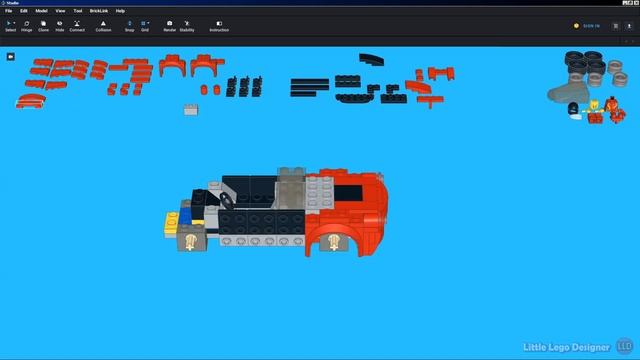The width and height of the screenshot is (640, 360).
Task: Open the list panel icon next to SIGN IN
Action: point(616,26)
